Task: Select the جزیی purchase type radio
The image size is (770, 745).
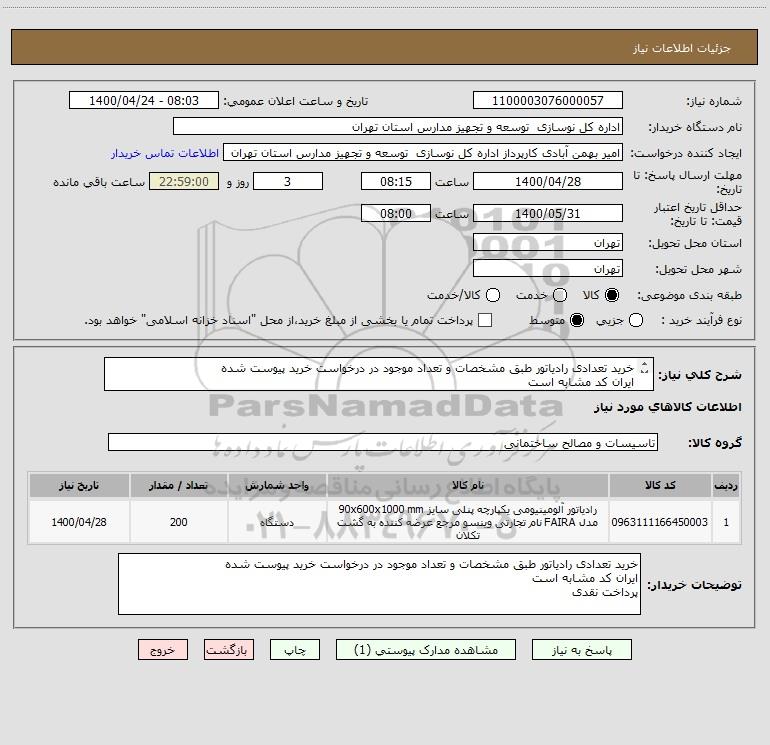Action: tap(636, 320)
